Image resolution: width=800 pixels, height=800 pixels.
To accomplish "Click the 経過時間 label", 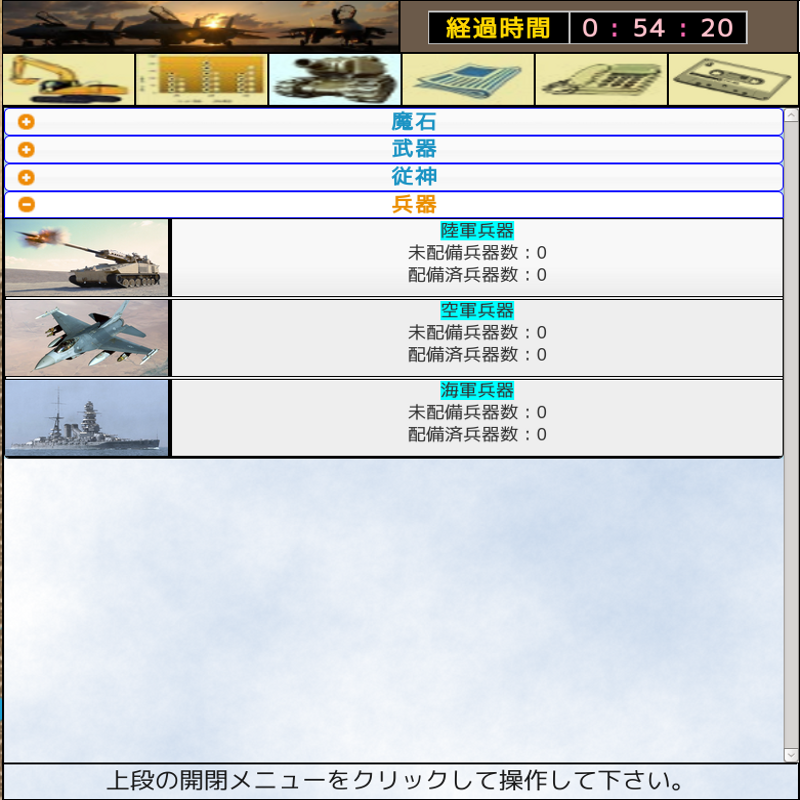I will click(498, 28).
